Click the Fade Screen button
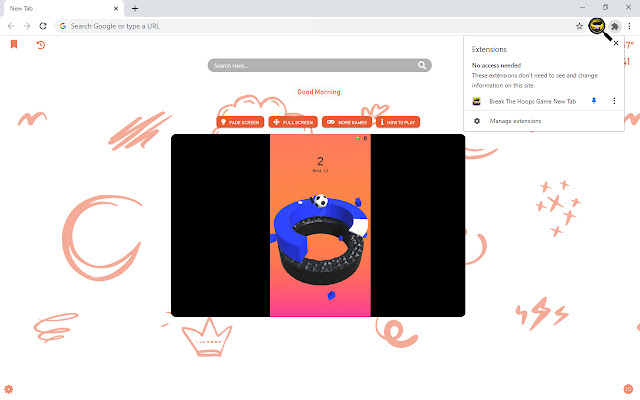Image resolution: width=640 pixels, height=400 pixels. point(240,122)
